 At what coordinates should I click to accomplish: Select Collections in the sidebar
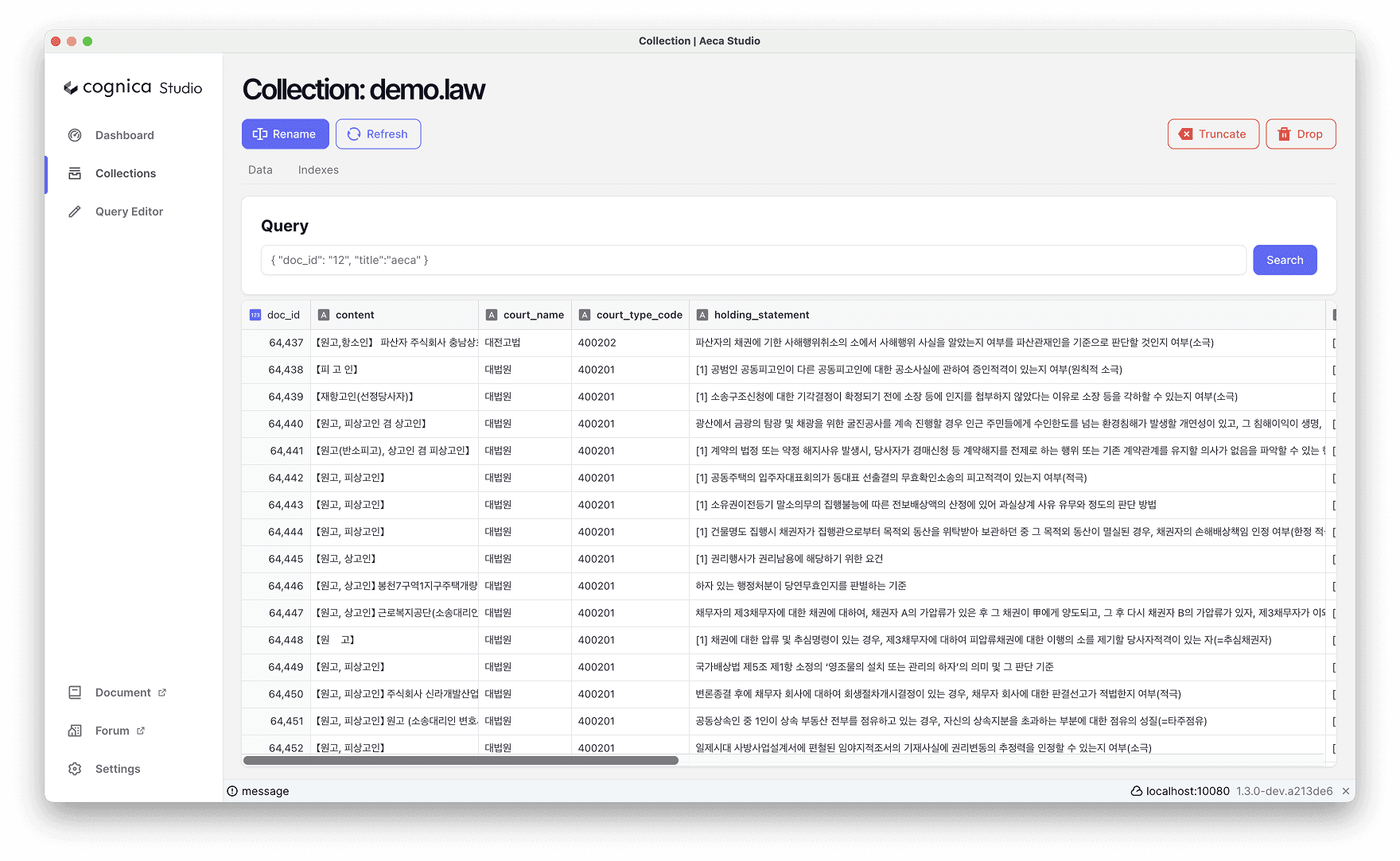tap(126, 173)
